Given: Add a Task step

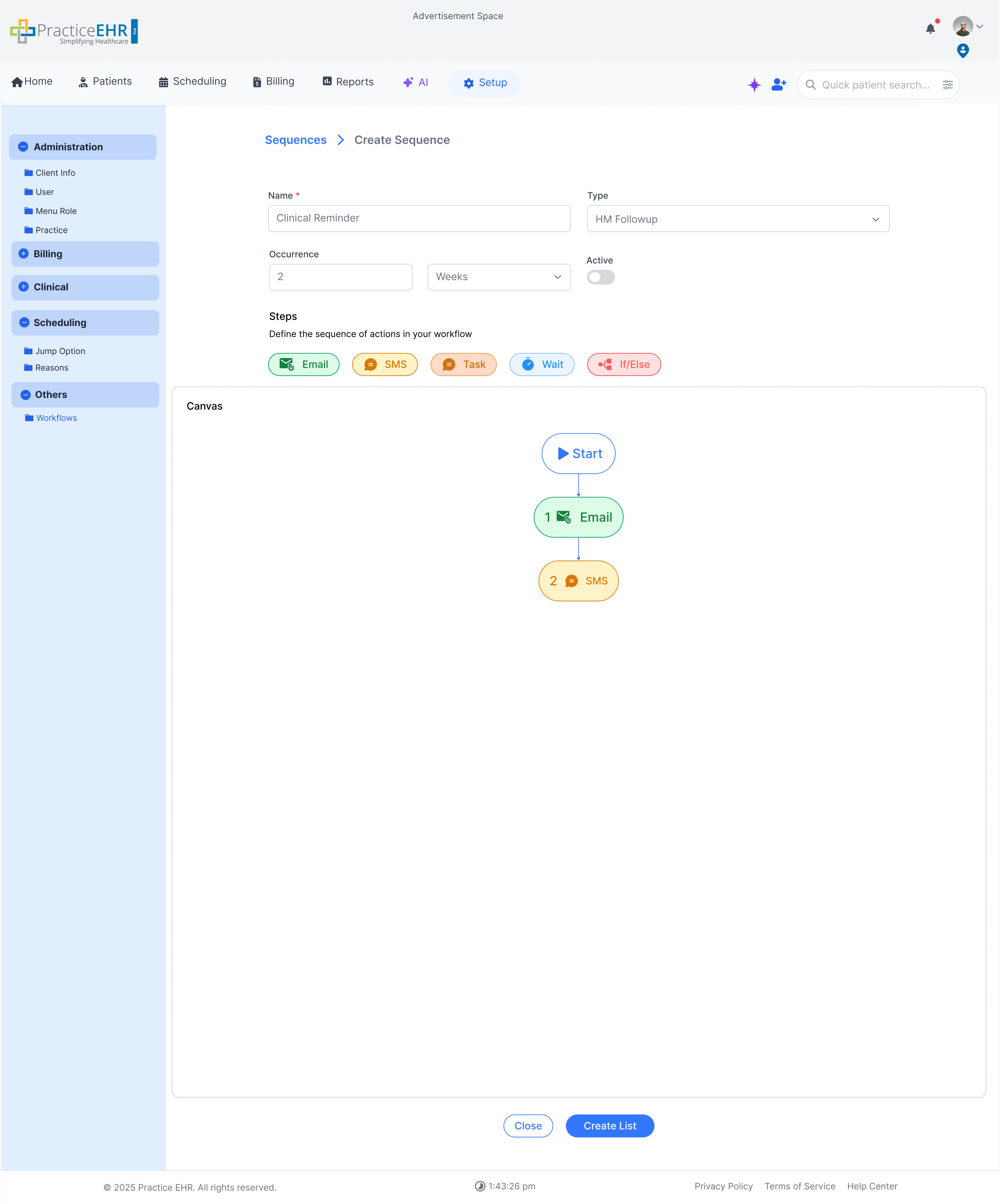Looking at the screenshot, I should (x=463, y=365).
